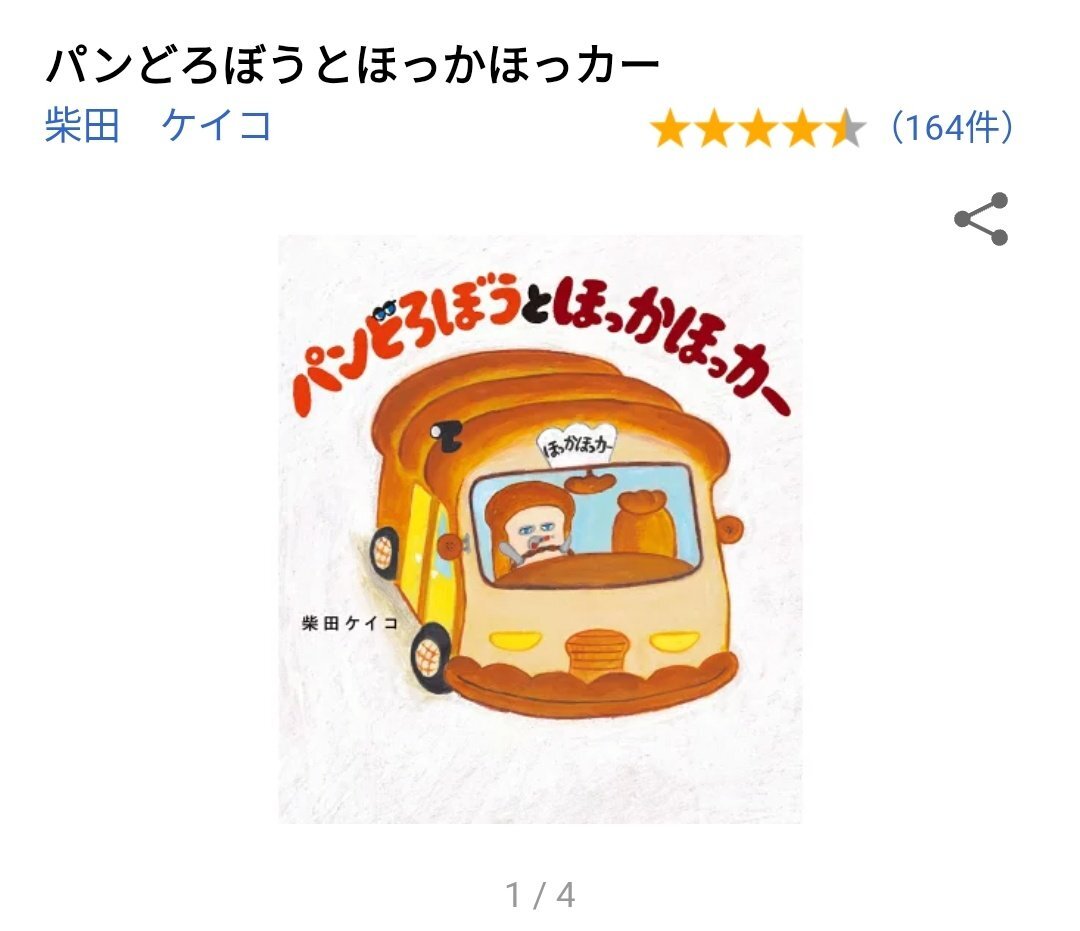Open the book cover image
1080x931 pixels.
[540, 529]
